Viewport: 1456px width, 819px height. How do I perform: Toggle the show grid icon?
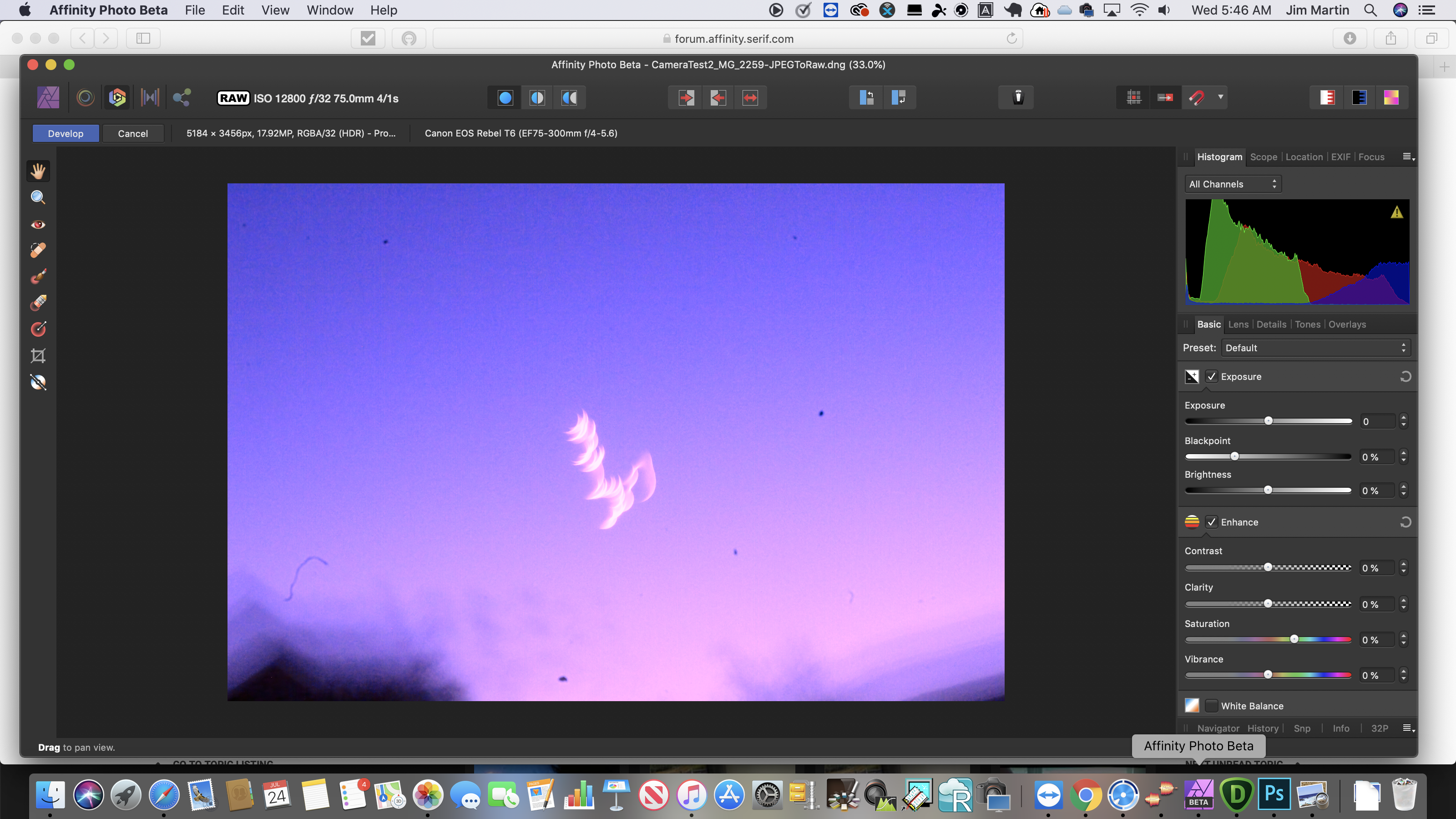[x=1133, y=98]
